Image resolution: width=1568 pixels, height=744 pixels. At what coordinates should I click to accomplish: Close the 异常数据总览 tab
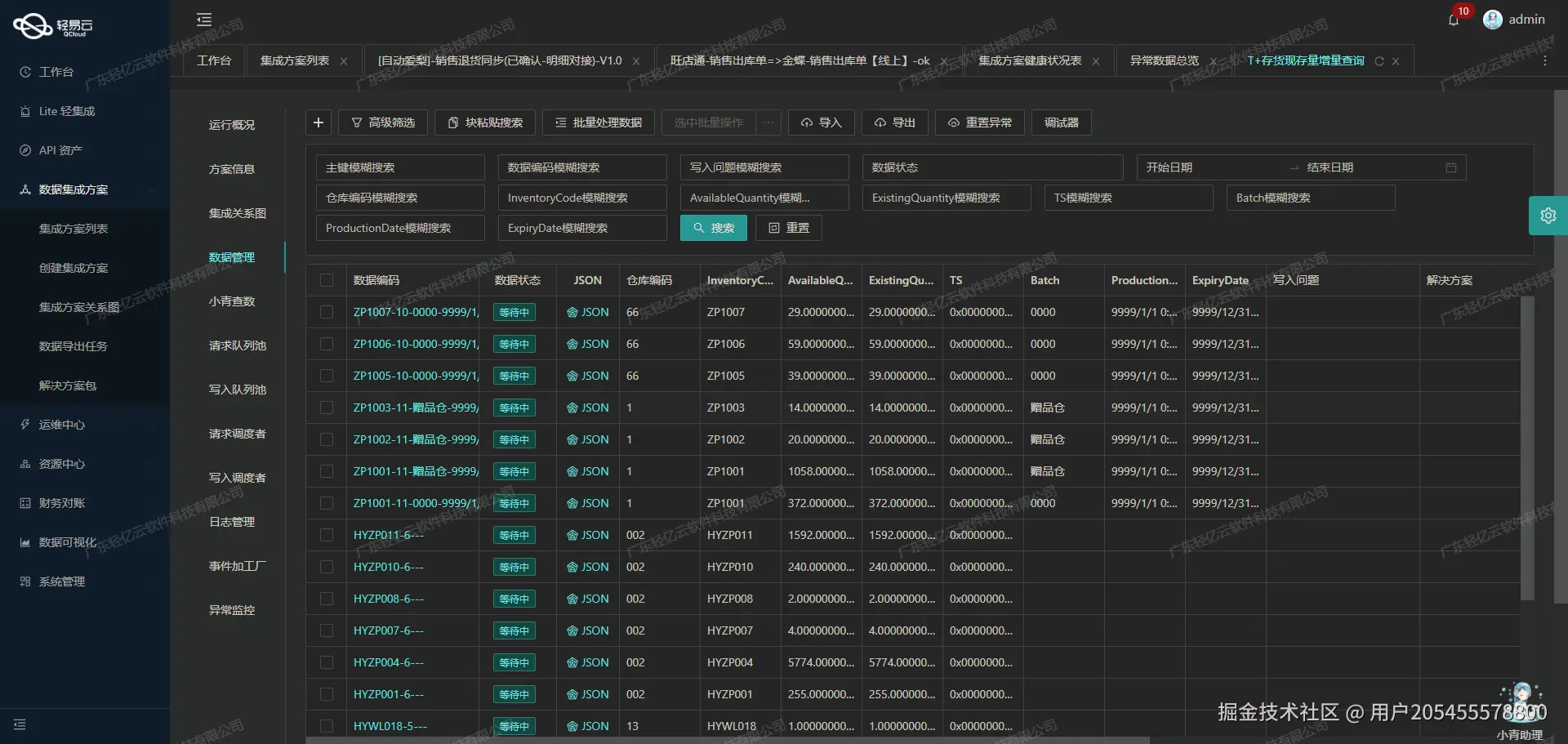tap(1213, 61)
